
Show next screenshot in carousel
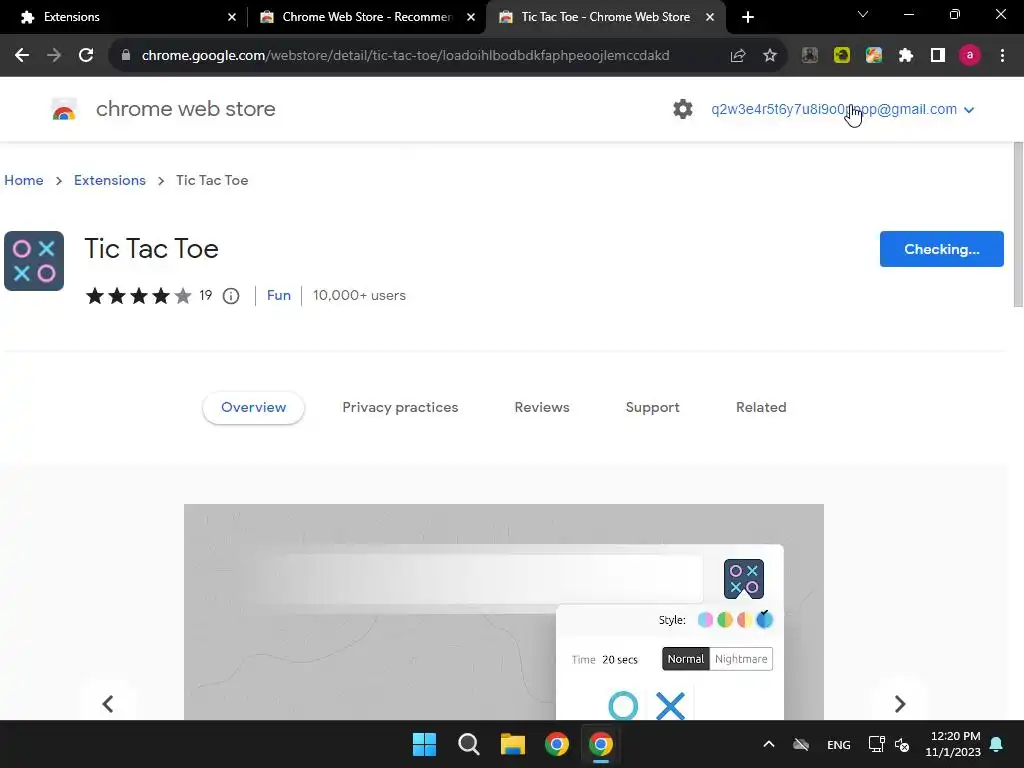coord(900,704)
